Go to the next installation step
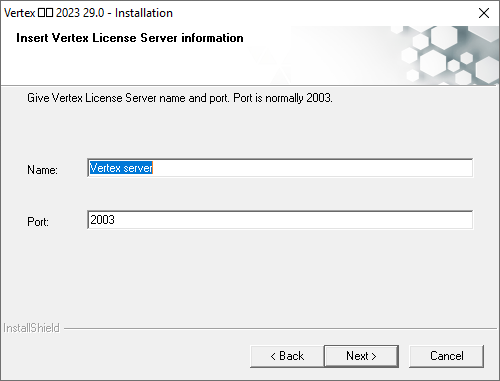Viewport: 500px width, 381px height. point(361,356)
